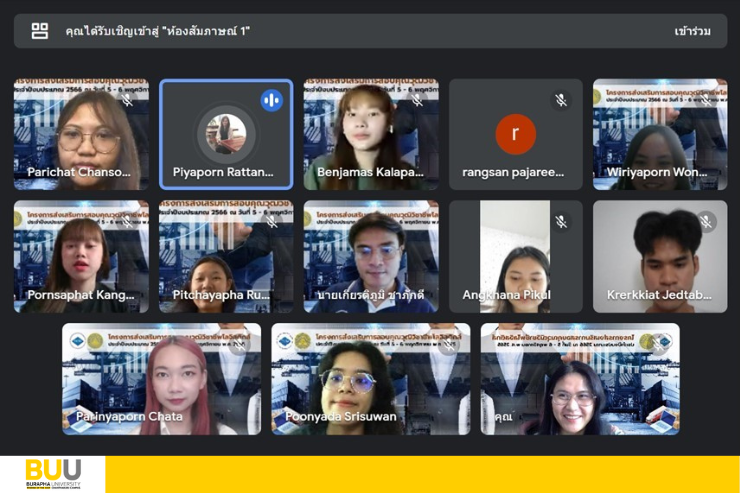This screenshot has width=740, height=493.
Task: Select นายเกียรติภูมิ participant video tile
Action: pos(370,256)
